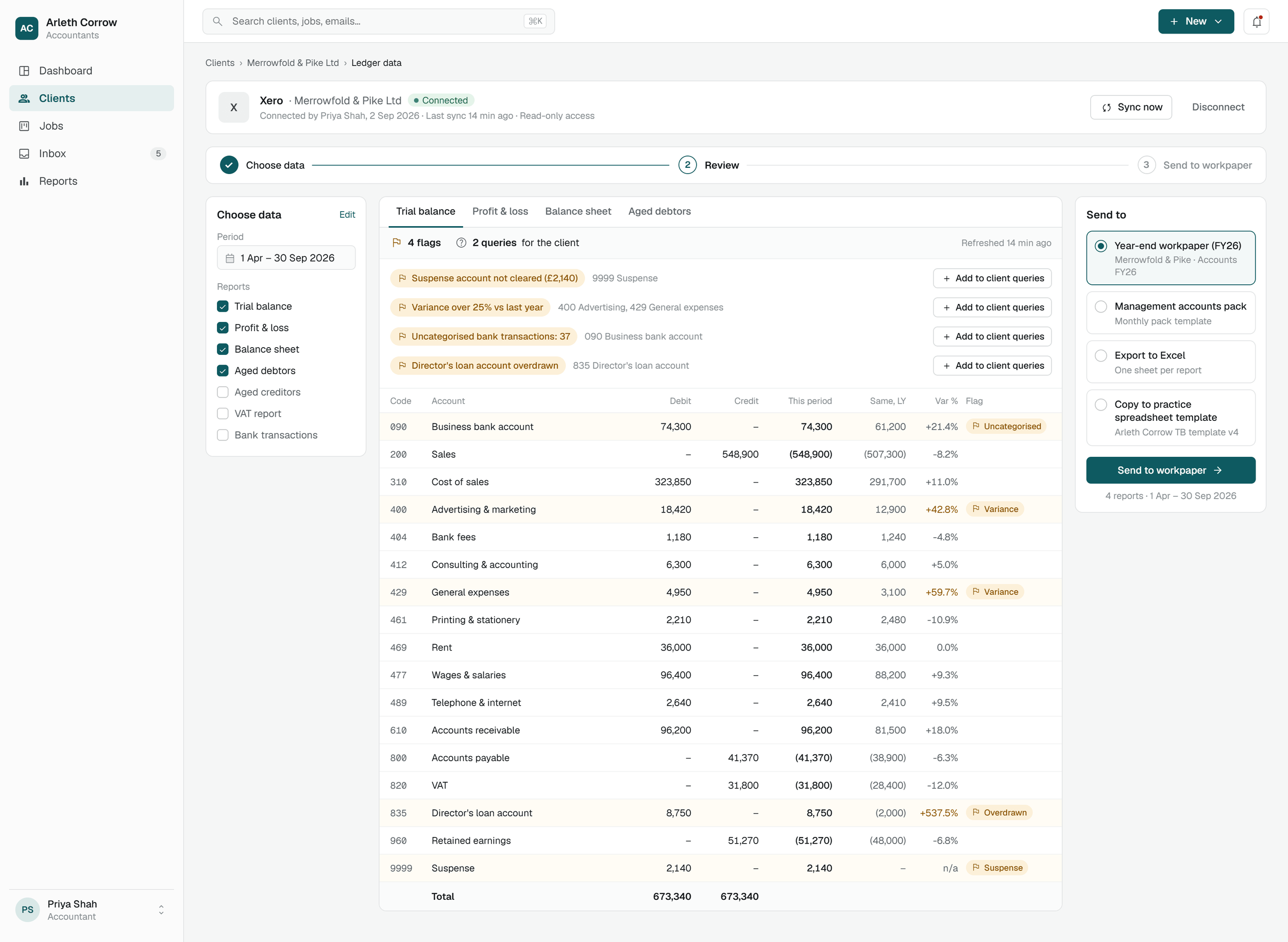Click the Uncategorised flag badge on row 090
Image resolution: width=1288 pixels, height=942 pixels.
pyautogui.click(x=1006, y=426)
